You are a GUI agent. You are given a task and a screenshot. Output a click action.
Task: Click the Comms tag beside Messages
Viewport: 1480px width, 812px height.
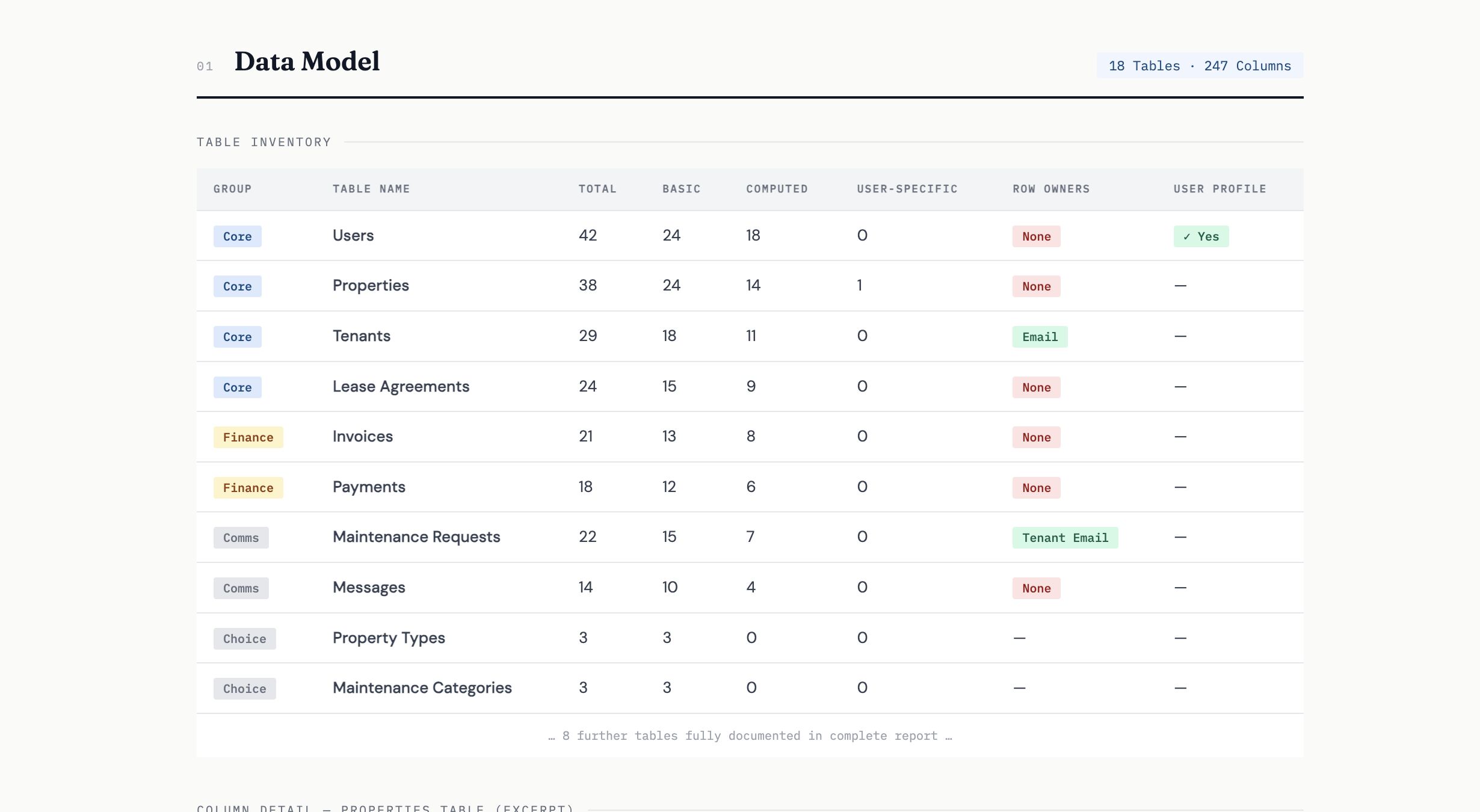pyautogui.click(x=241, y=588)
